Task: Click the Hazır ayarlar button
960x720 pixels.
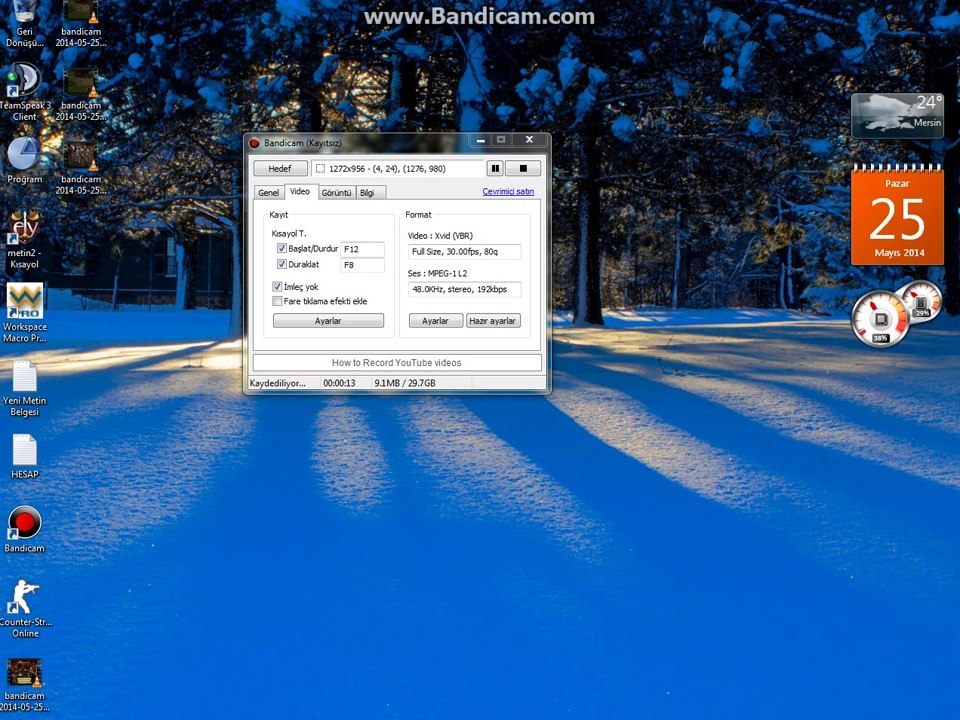Action: [493, 321]
